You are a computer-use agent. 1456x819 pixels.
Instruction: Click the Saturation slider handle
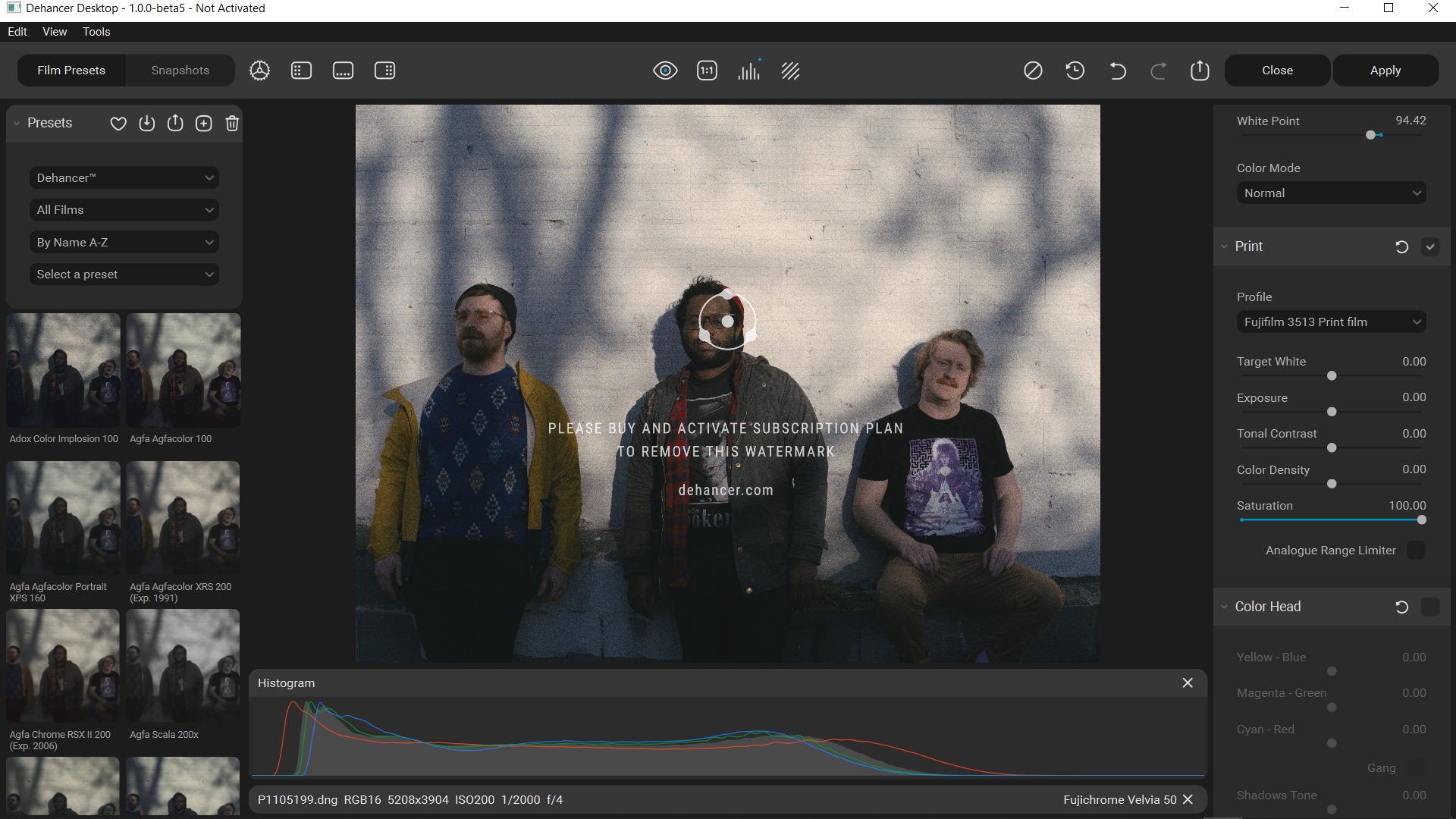[1421, 520]
